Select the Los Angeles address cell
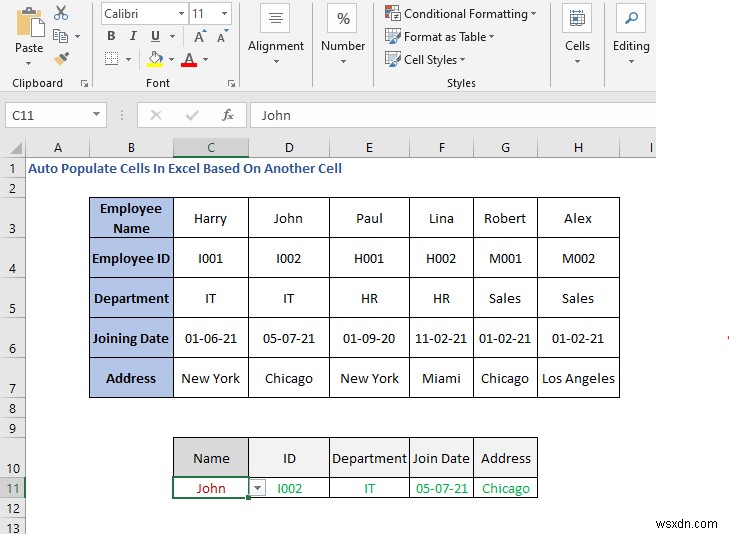 [x=578, y=378]
